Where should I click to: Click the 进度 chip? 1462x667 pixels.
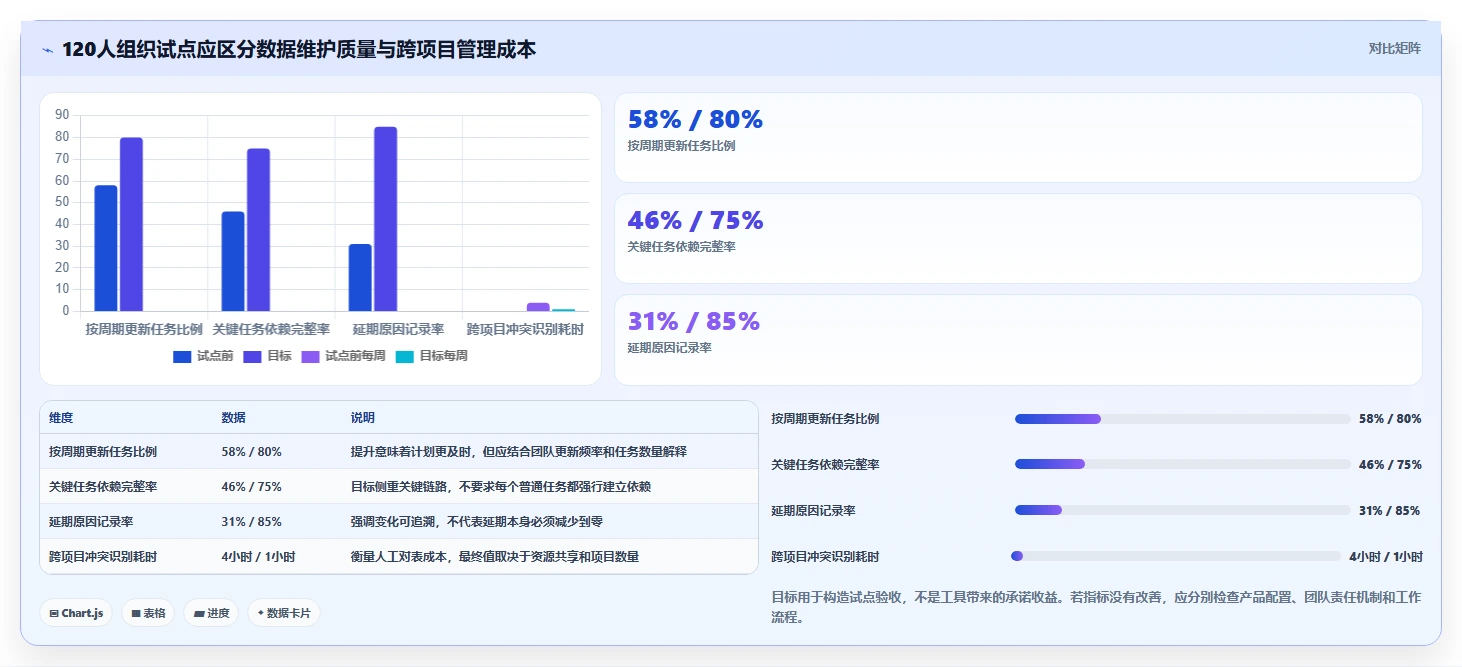pyautogui.click(x=211, y=613)
